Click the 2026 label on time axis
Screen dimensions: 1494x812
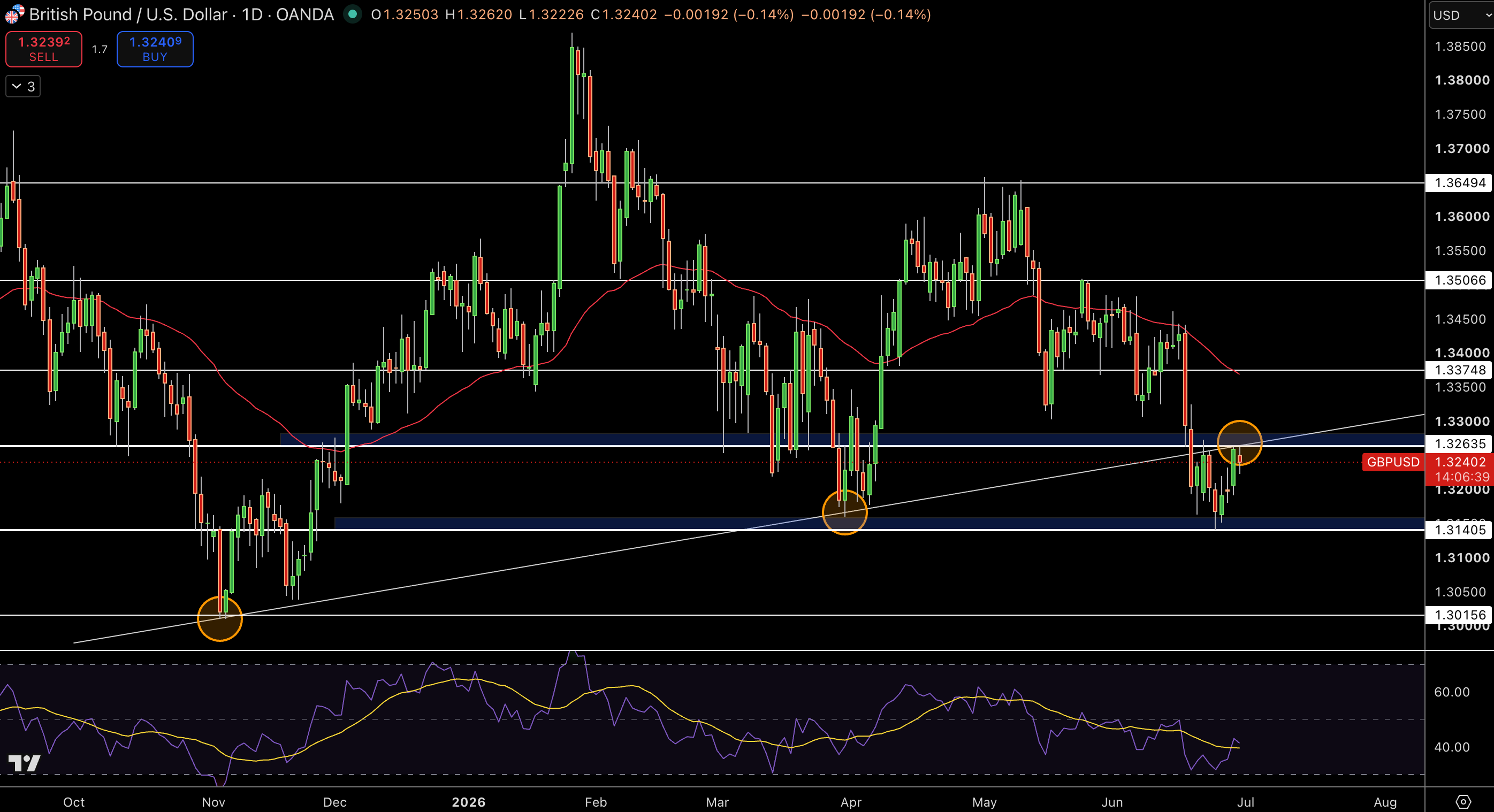point(469,802)
